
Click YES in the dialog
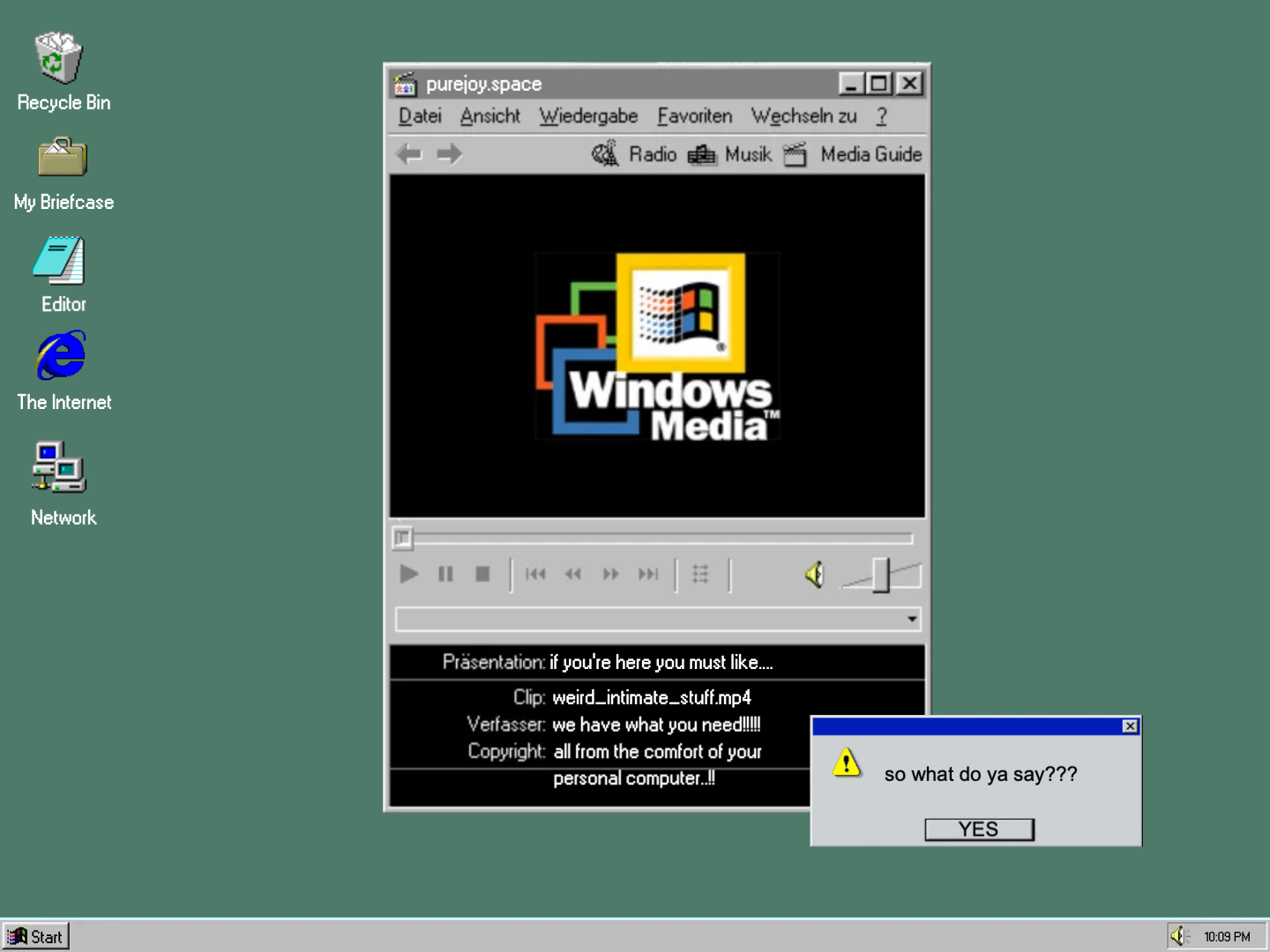tap(979, 829)
